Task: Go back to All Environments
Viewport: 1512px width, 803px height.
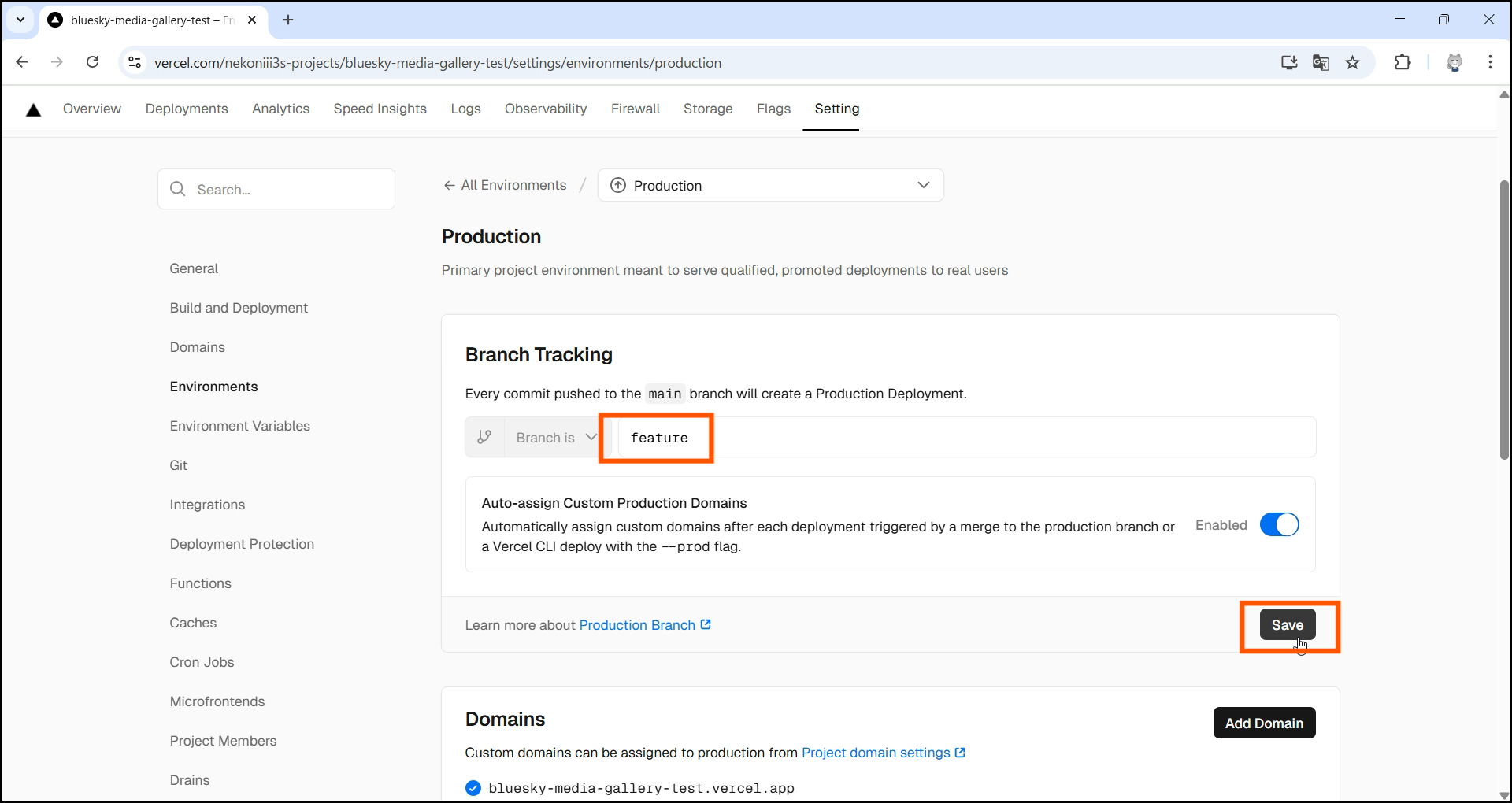Action: point(505,185)
